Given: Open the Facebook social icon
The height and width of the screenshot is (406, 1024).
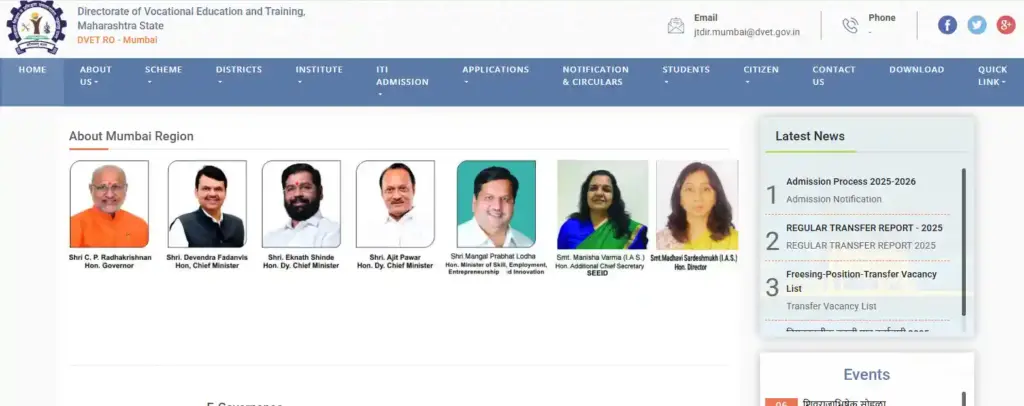Looking at the screenshot, I should pos(948,25).
